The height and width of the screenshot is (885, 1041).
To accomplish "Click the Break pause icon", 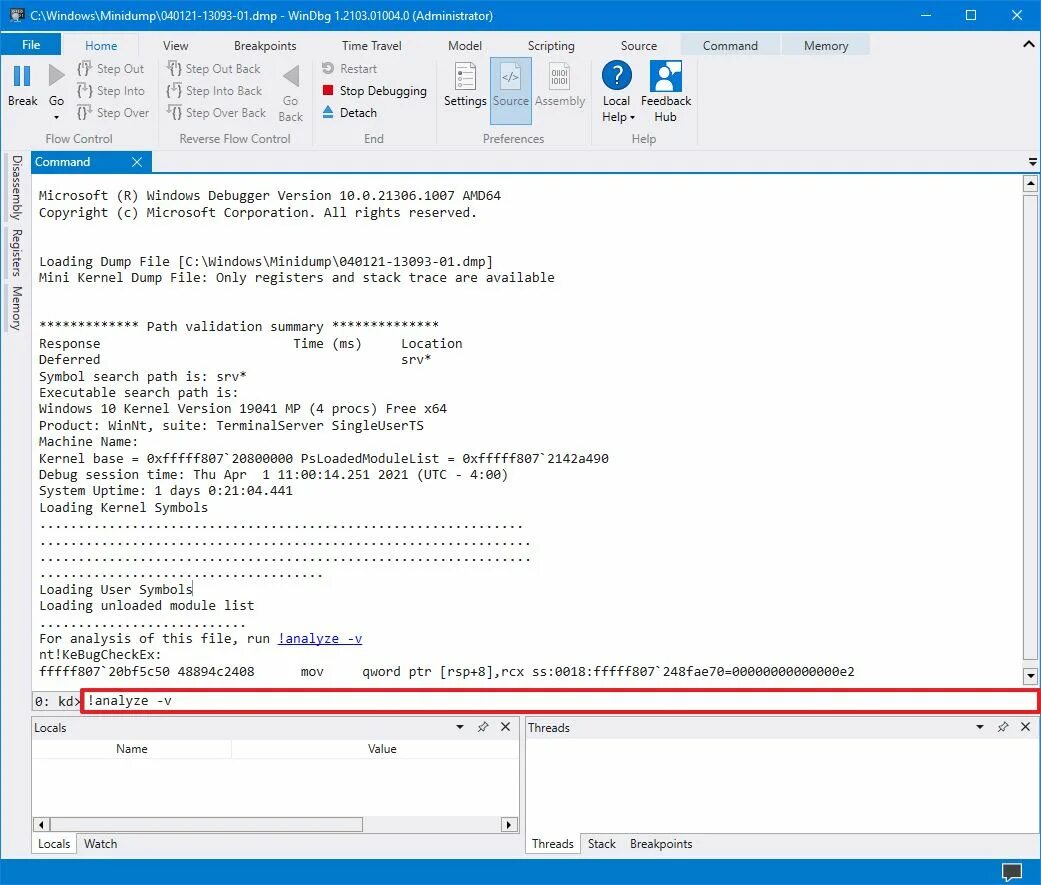I will 22,76.
